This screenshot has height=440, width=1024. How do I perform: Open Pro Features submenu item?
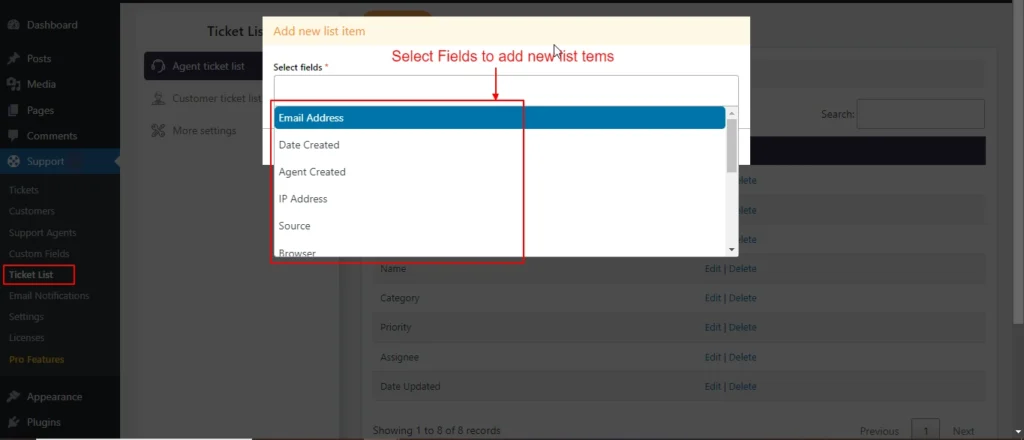coord(37,360)
